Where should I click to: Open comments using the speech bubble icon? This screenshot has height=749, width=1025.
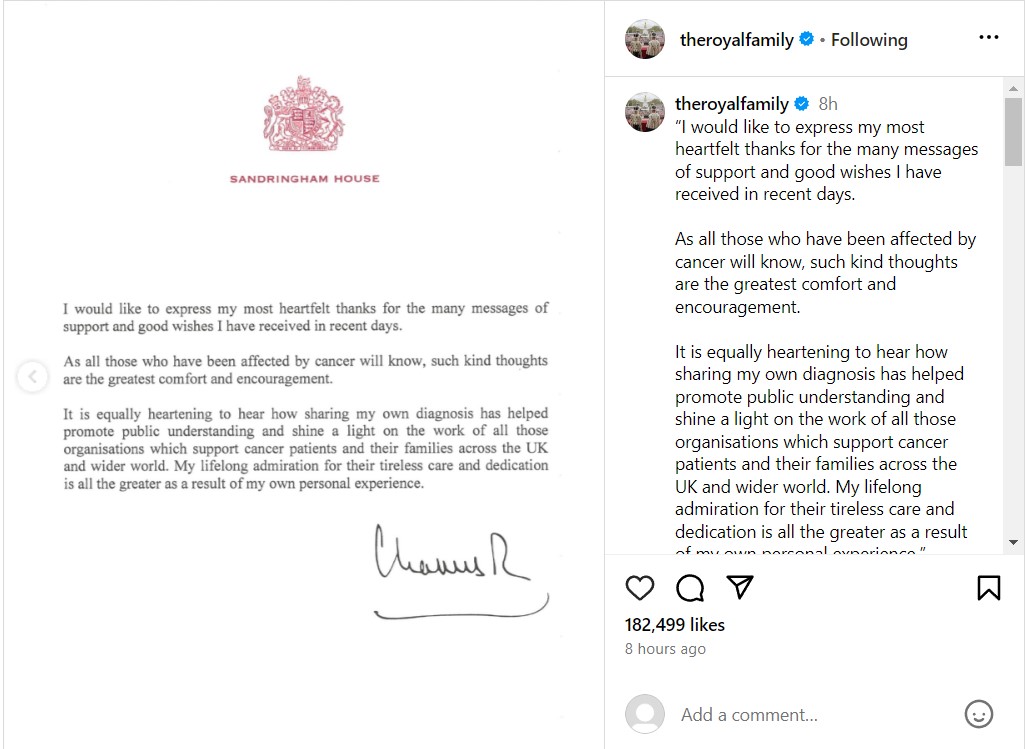coord(690,587)
